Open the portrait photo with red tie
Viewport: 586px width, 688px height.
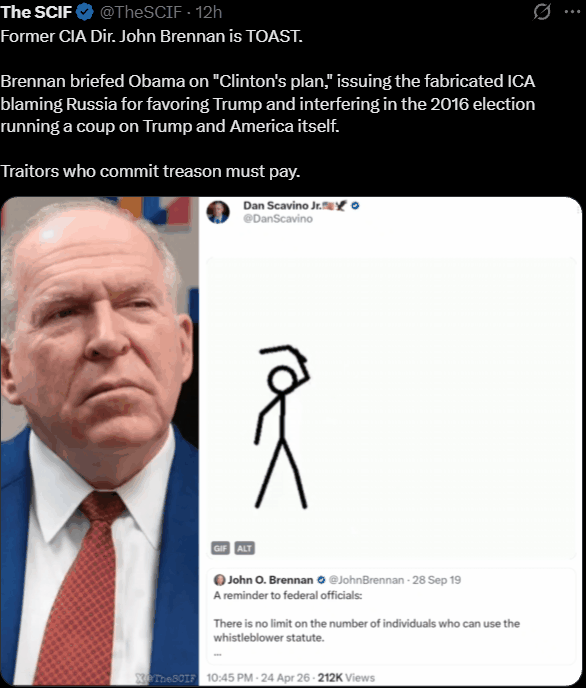[100, 441]
